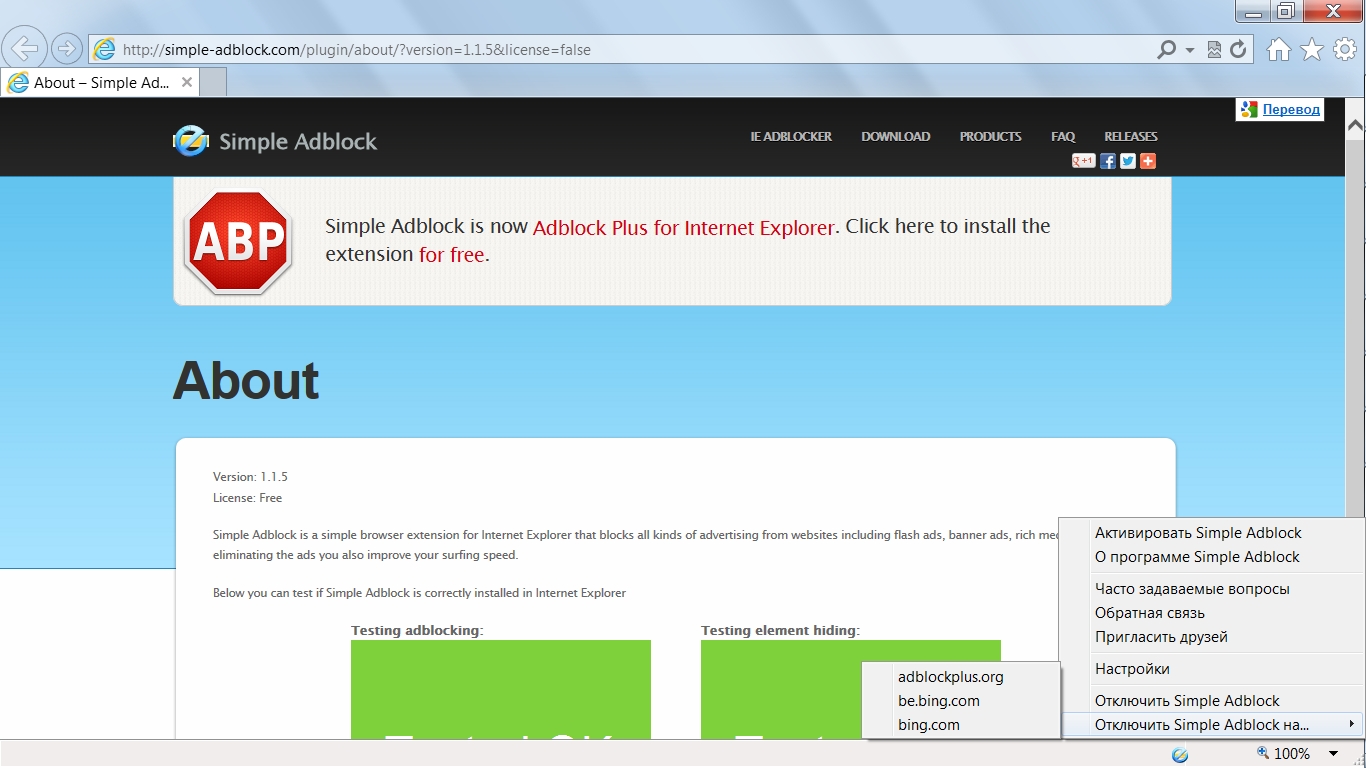
Task: Open the PRODUCTS nav item
Action: [990, 136]
